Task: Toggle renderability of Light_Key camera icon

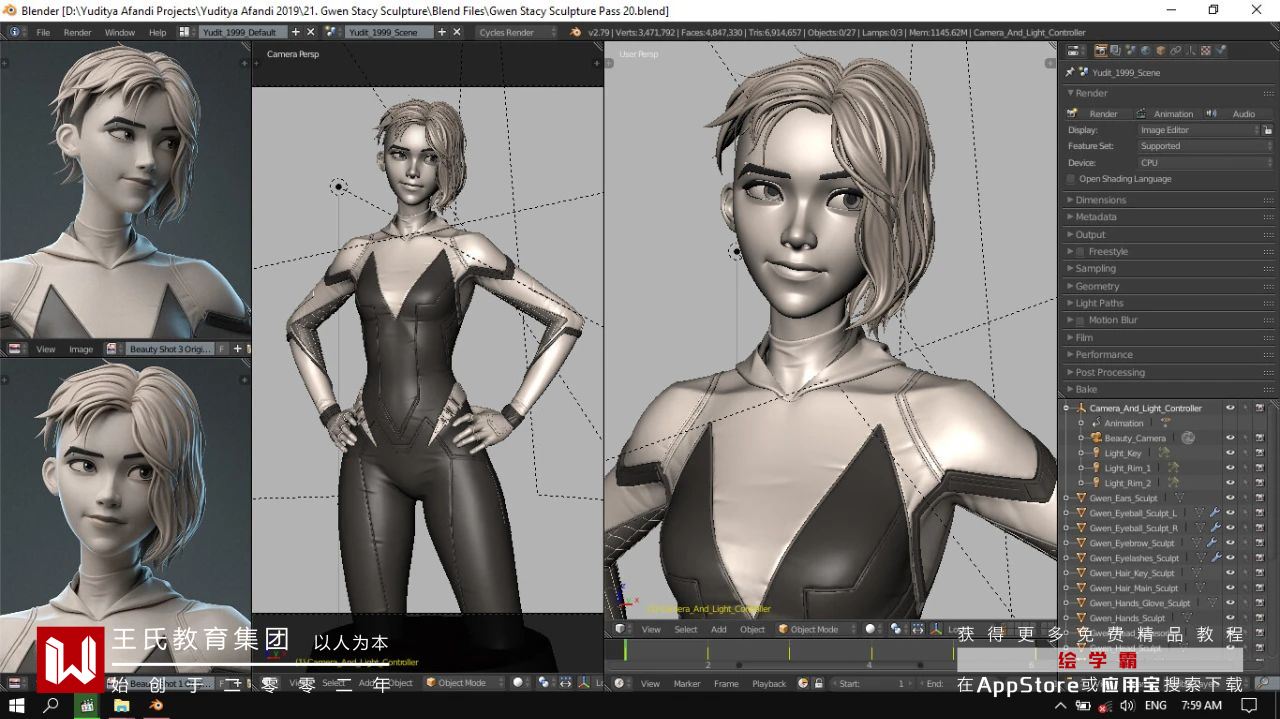Action: click(1259, 453)
